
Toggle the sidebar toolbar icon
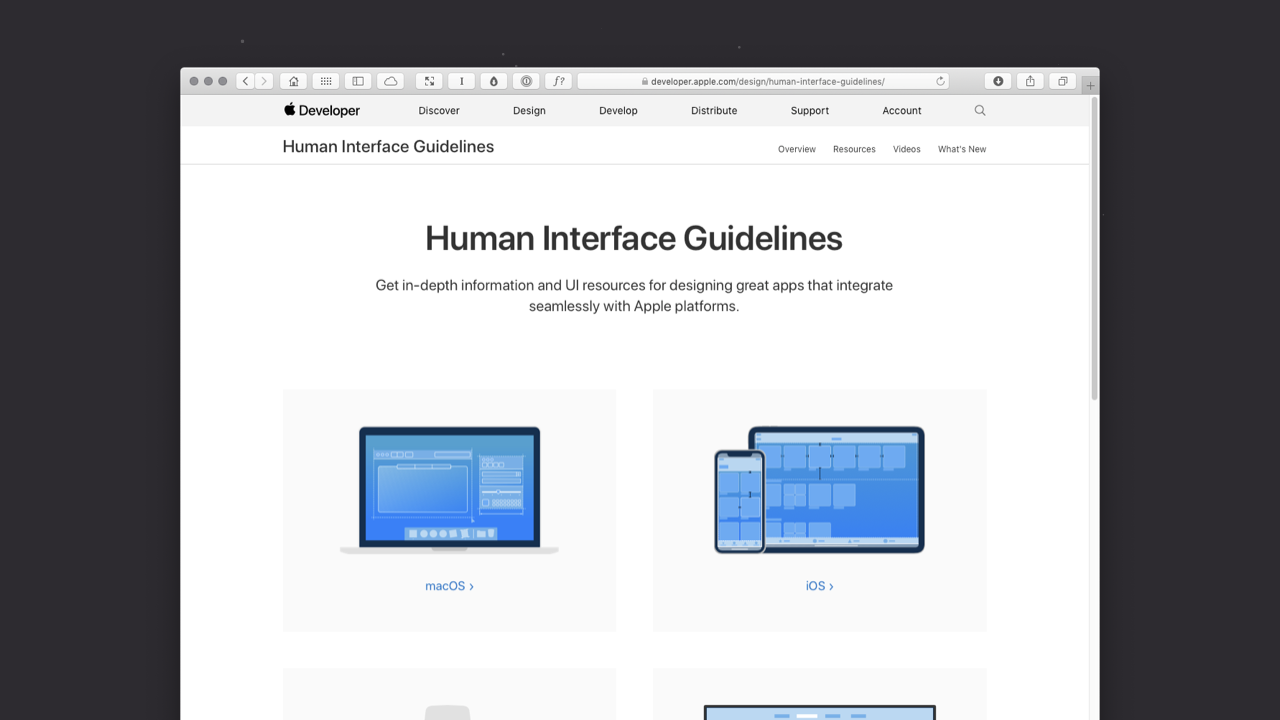358,81
